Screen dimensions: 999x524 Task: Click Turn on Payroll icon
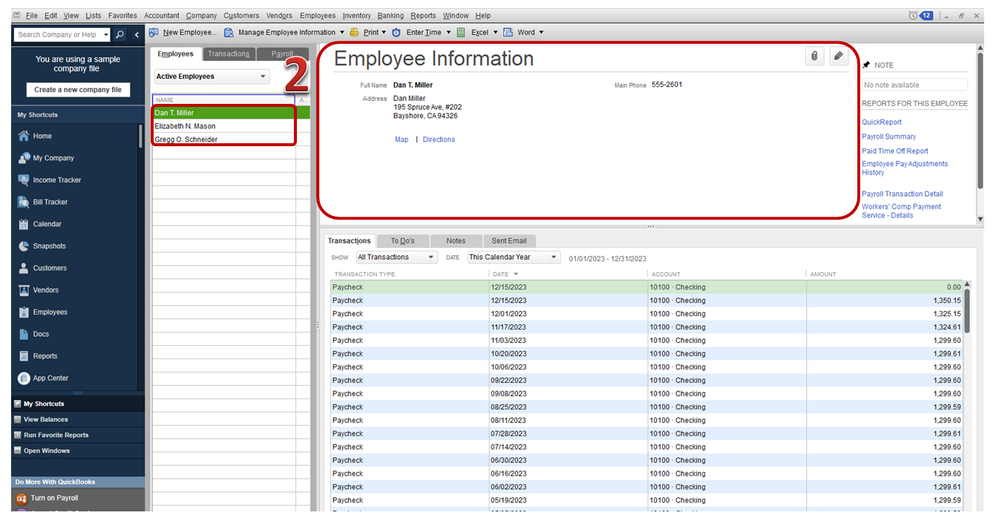[22, 499]
